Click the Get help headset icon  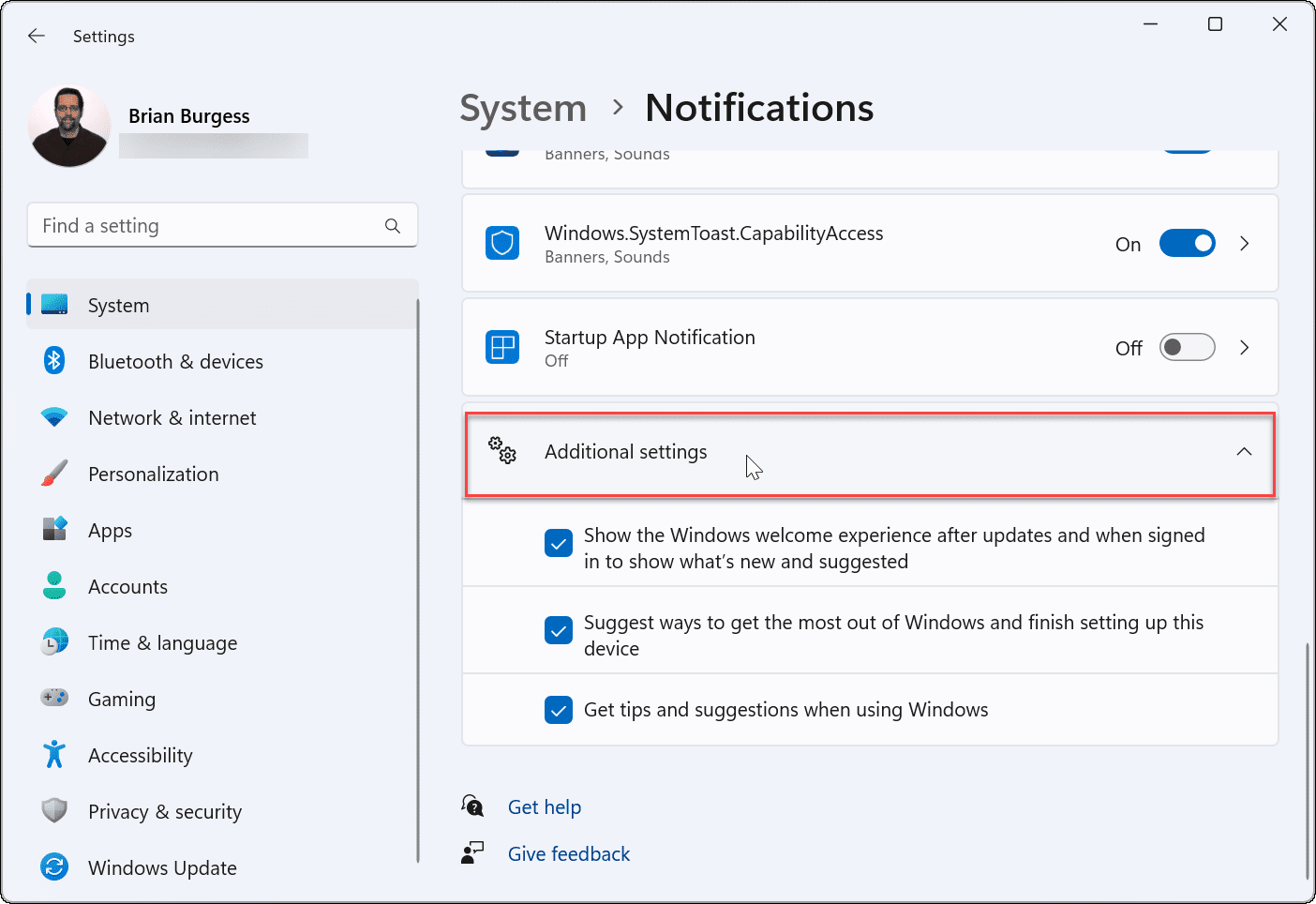(472, 806)
